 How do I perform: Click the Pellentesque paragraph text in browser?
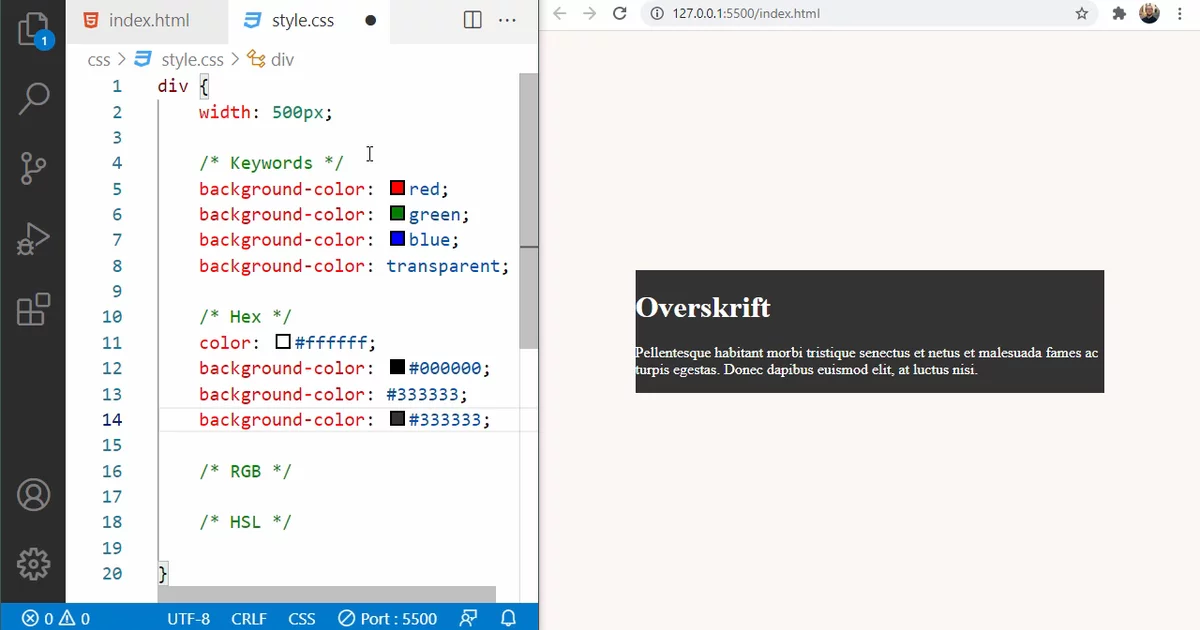click(x=867, y=361)
